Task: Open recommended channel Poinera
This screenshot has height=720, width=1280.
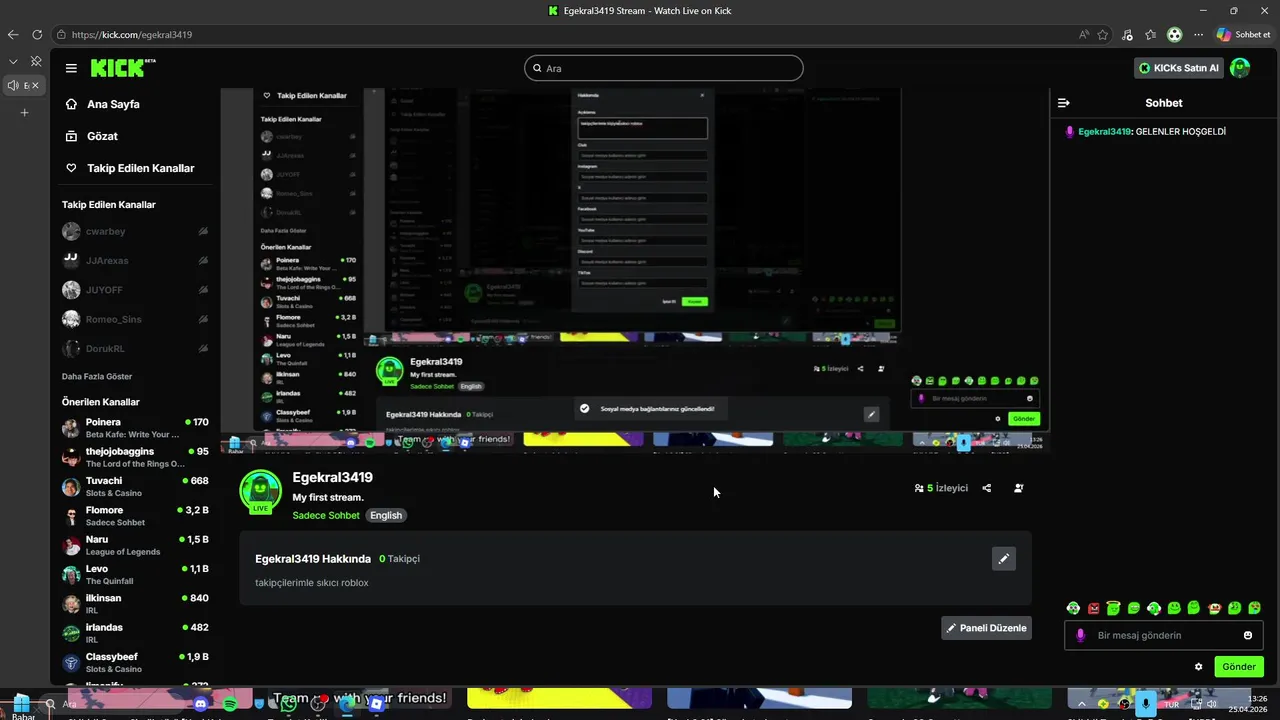Action: point(136,428)
